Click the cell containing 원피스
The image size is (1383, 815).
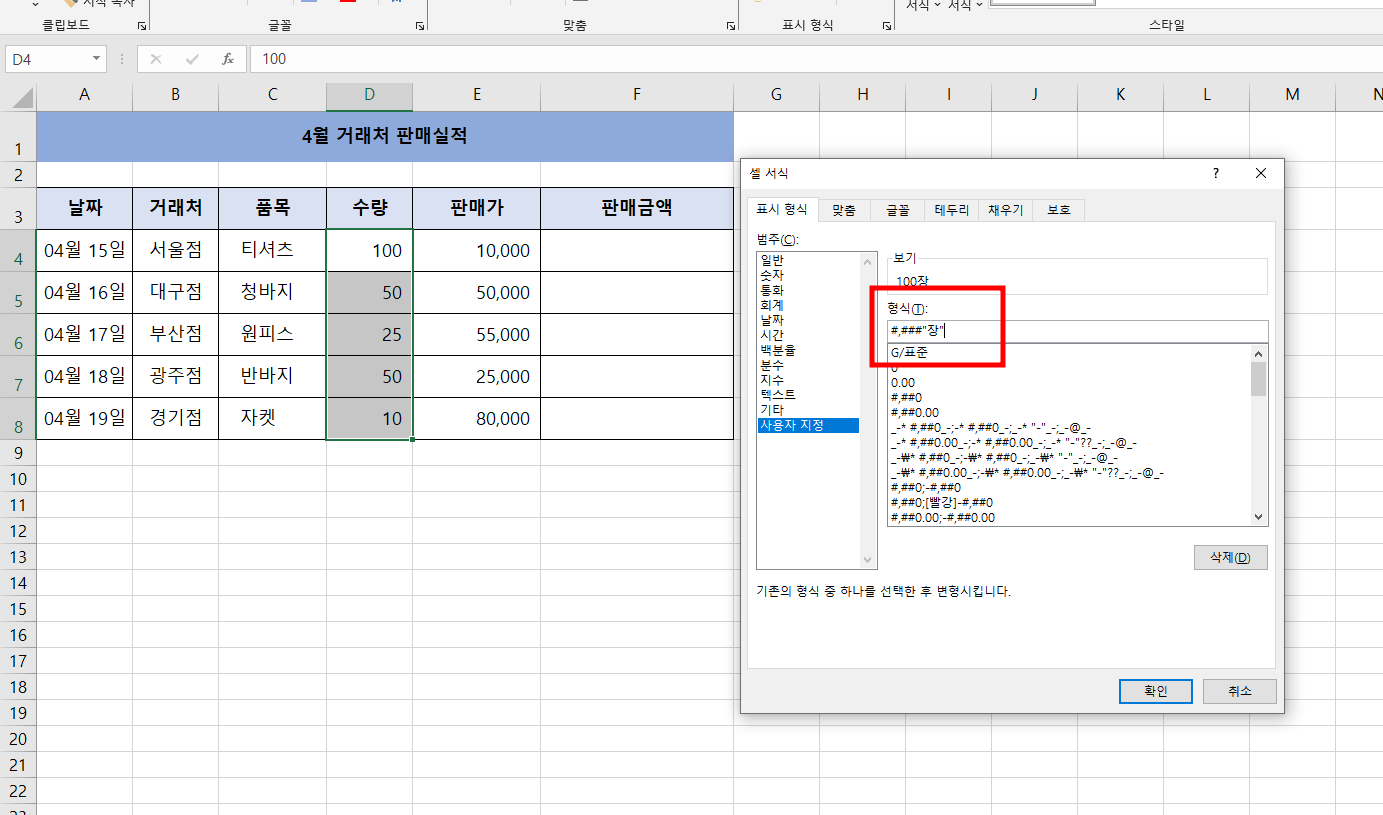(272, 334)
